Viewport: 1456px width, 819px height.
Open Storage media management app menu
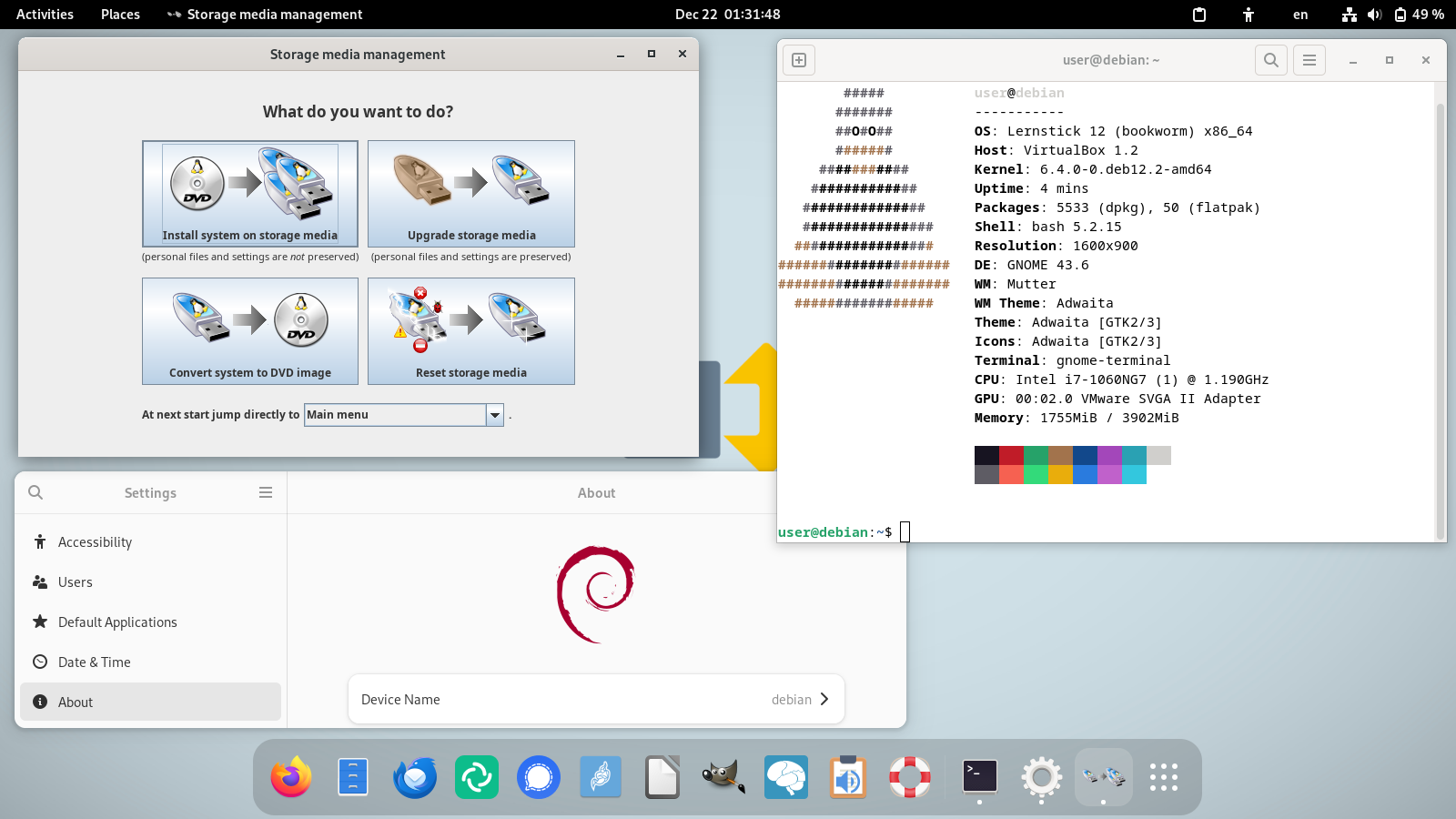pyautogui.click(x=265, y=15)
